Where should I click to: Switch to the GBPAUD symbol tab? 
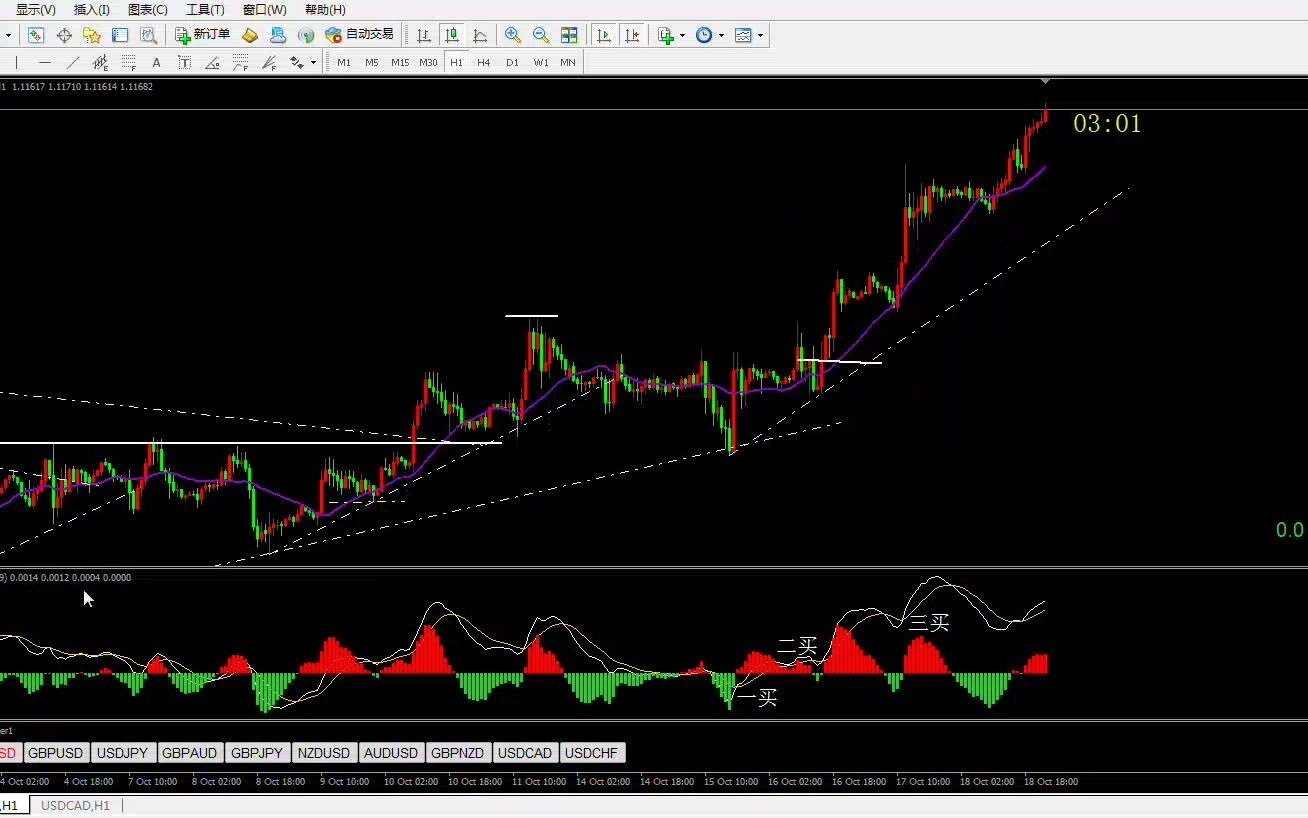(x=190, y=753)
